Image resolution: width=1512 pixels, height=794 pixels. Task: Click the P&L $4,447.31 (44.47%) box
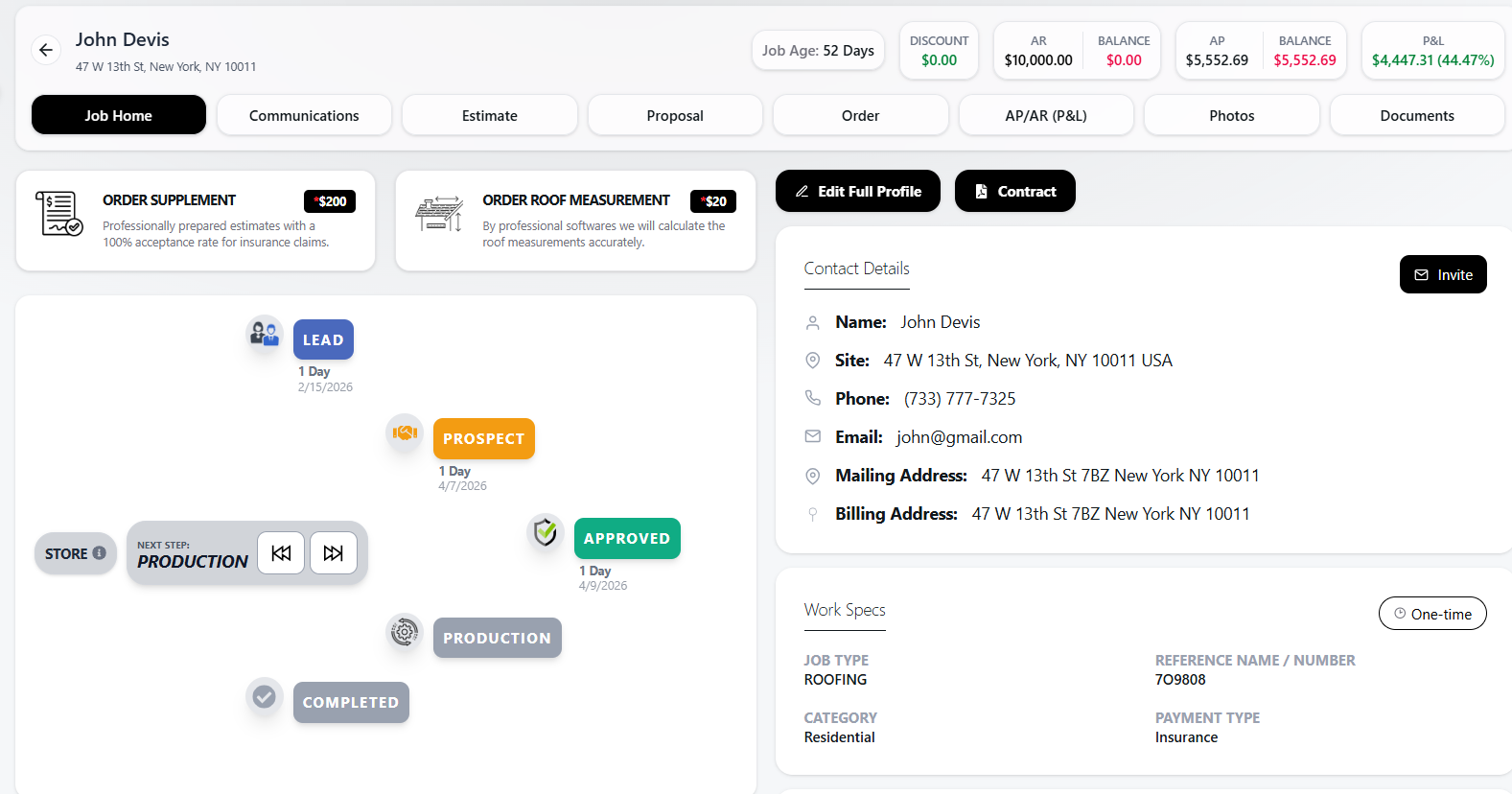tap(1432, 51)
